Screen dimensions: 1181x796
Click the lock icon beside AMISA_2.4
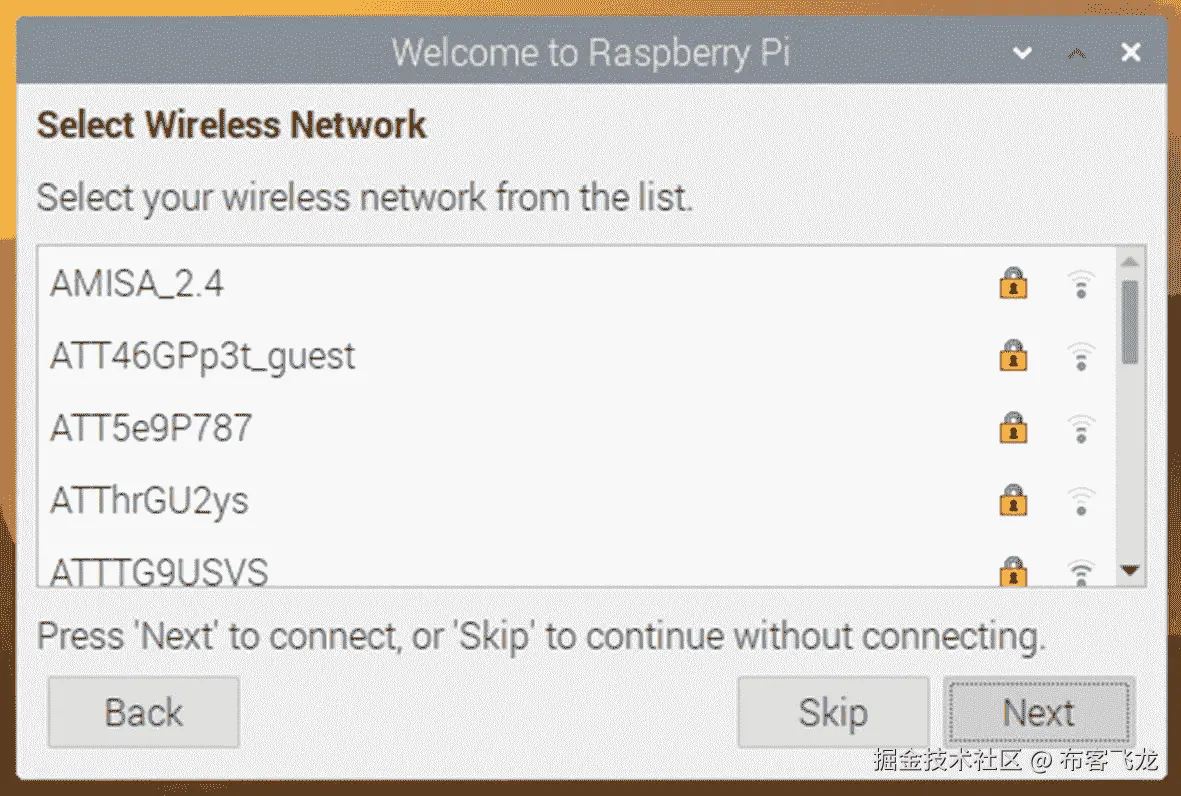point(1013,284)
